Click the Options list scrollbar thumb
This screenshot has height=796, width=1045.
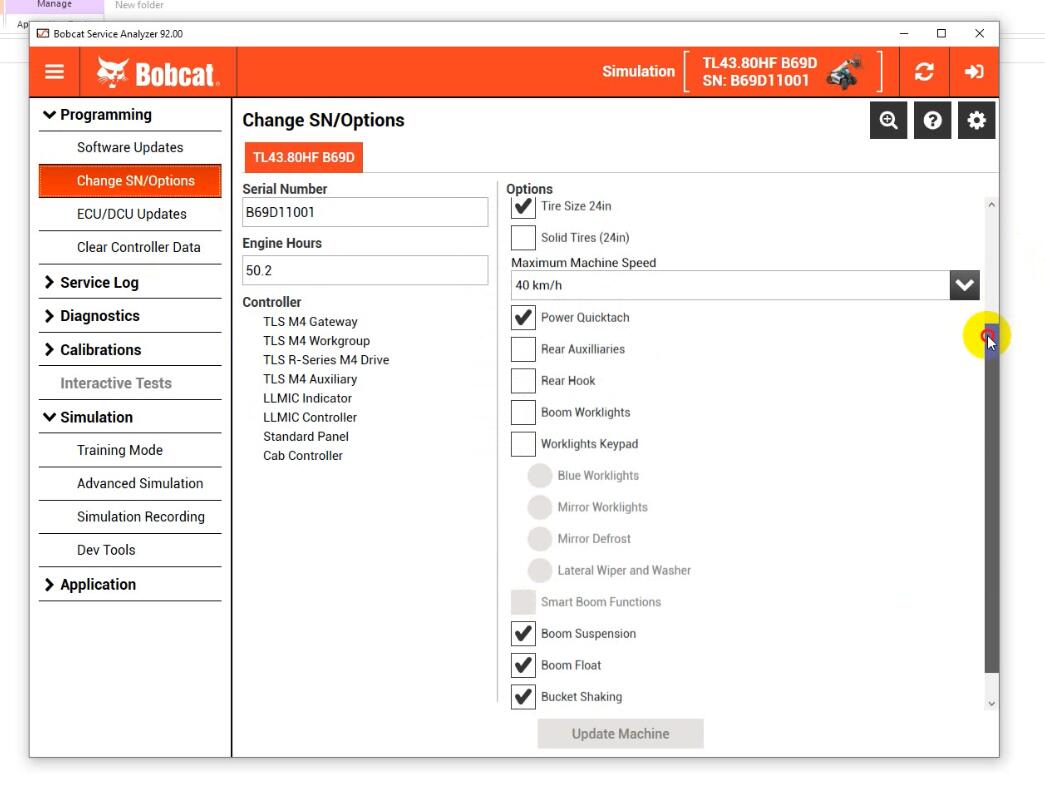tap(992, 498)
